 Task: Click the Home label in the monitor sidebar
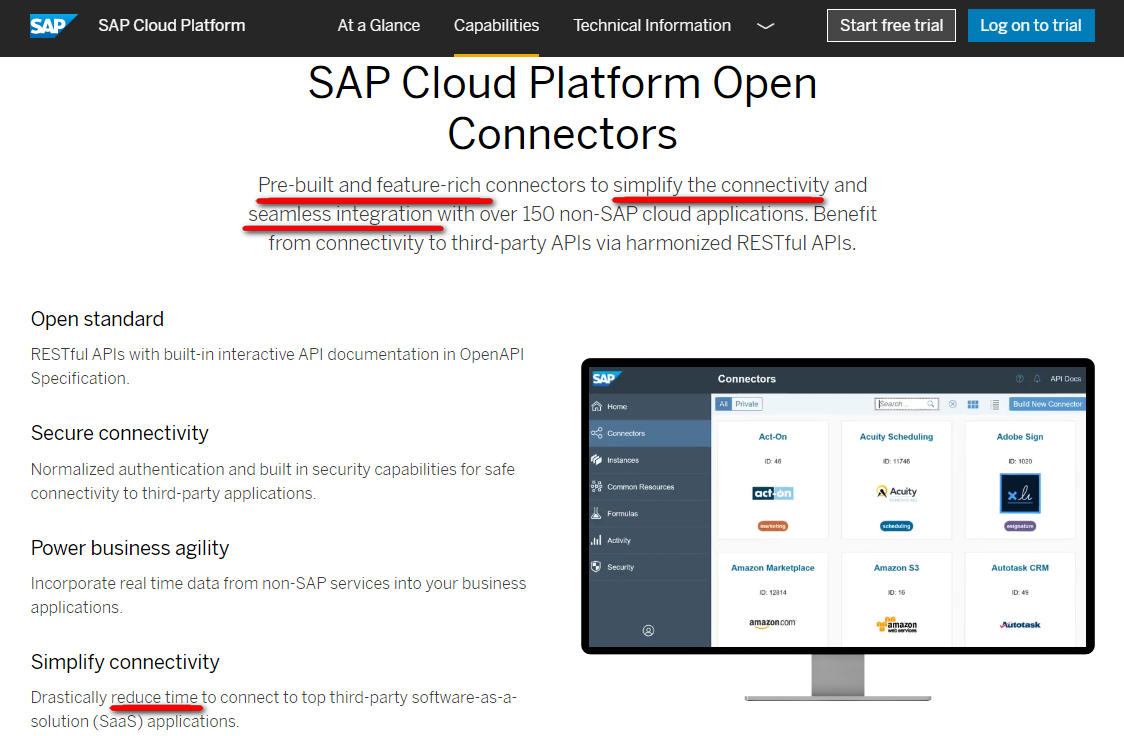pyautogui.click(x=616, y=406)
